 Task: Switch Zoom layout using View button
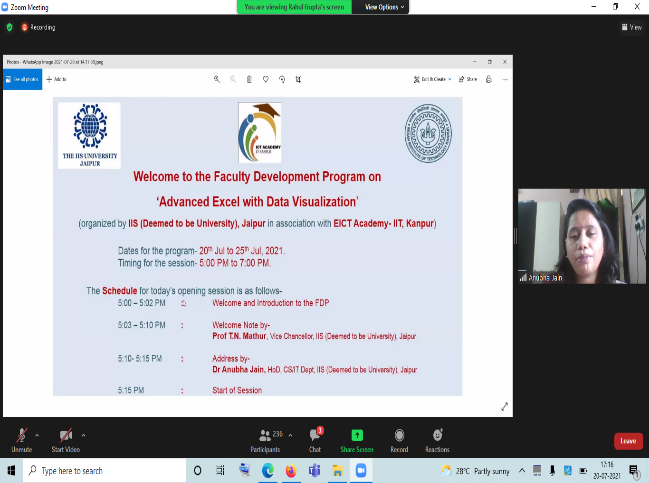[631, 27]
